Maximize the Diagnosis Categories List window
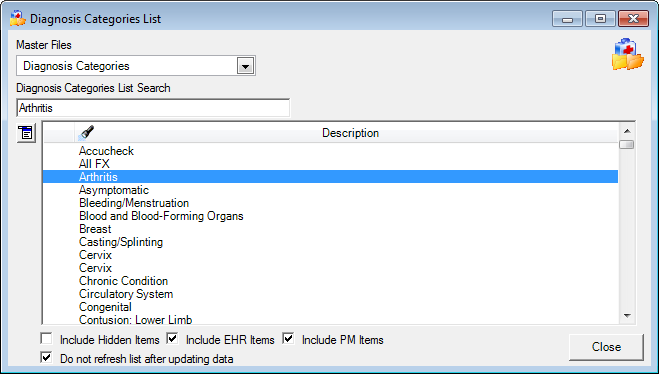 click(600, 18)
